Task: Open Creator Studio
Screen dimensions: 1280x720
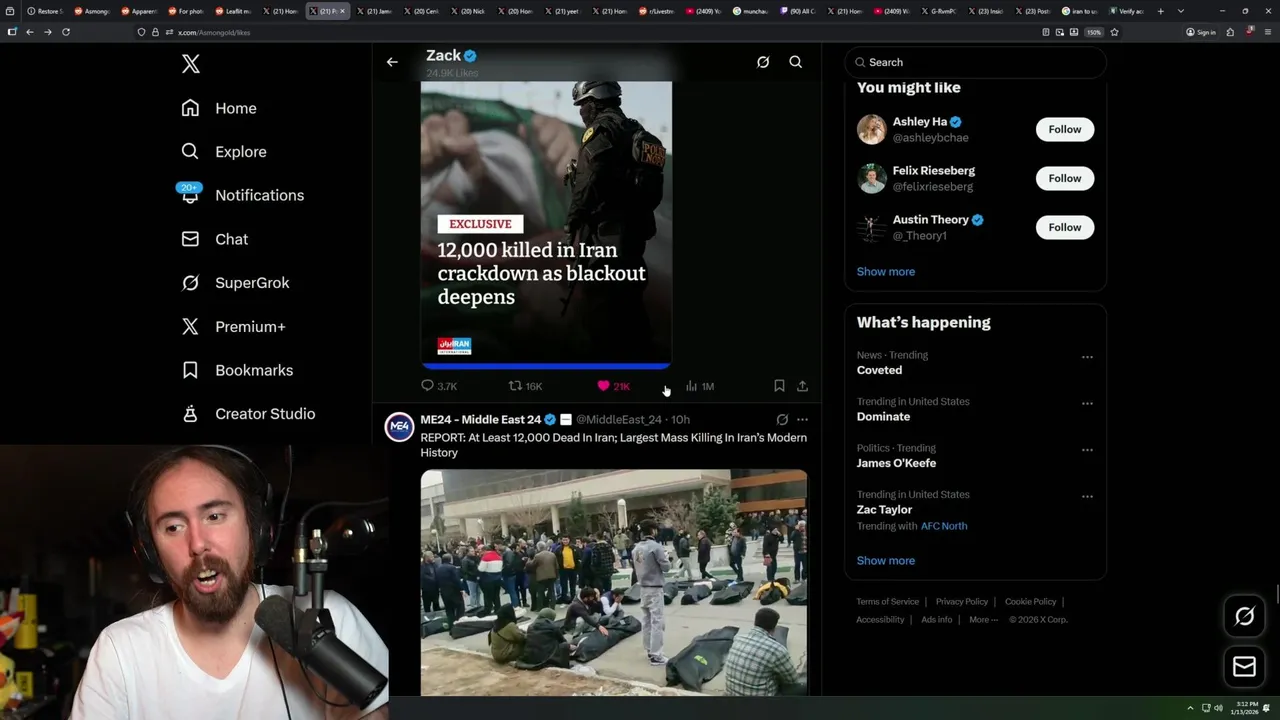Action: coord(248,413)
